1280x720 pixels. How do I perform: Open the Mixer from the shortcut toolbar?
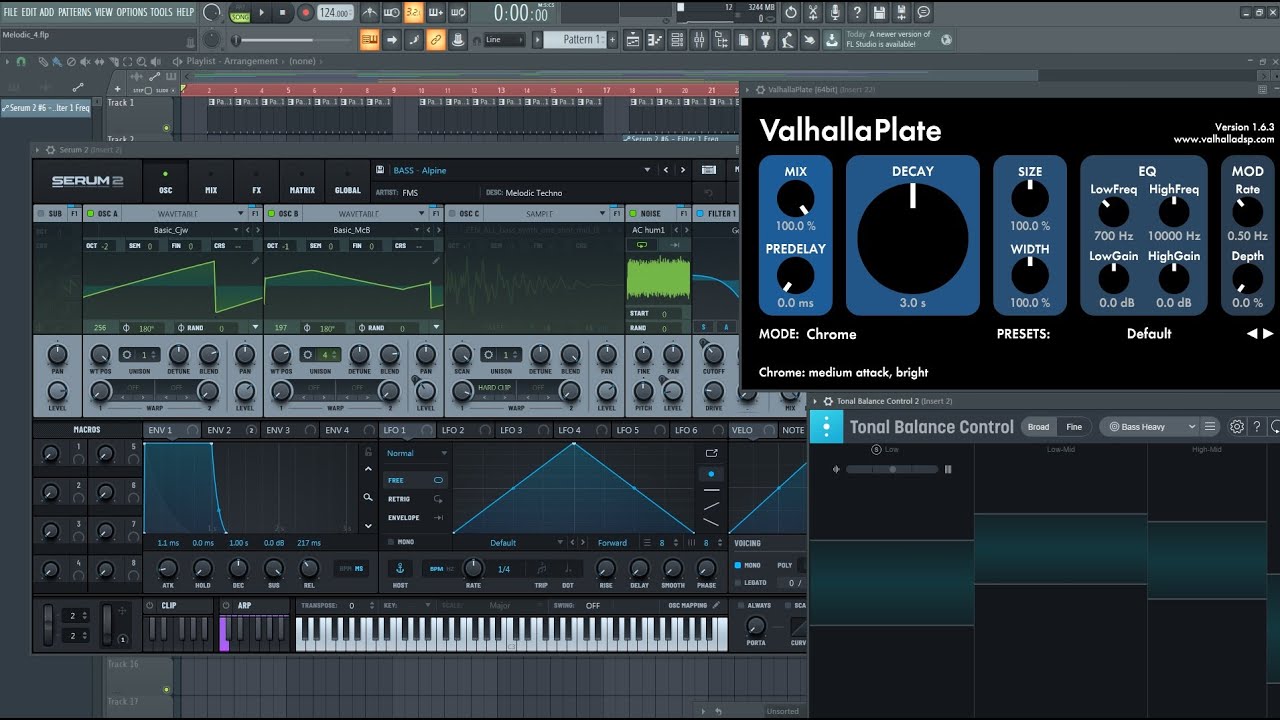(698, 39)
